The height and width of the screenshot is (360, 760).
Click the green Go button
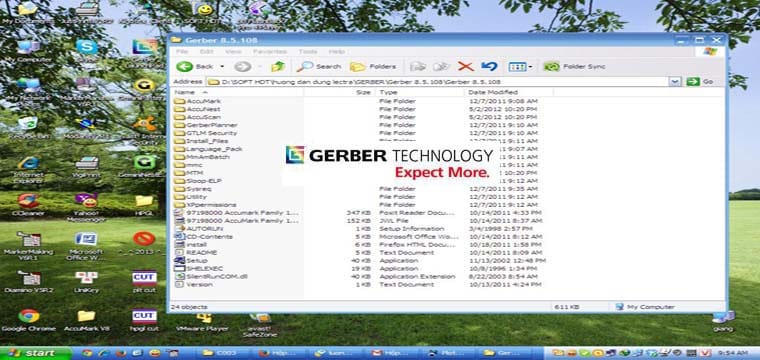[700, 82]
